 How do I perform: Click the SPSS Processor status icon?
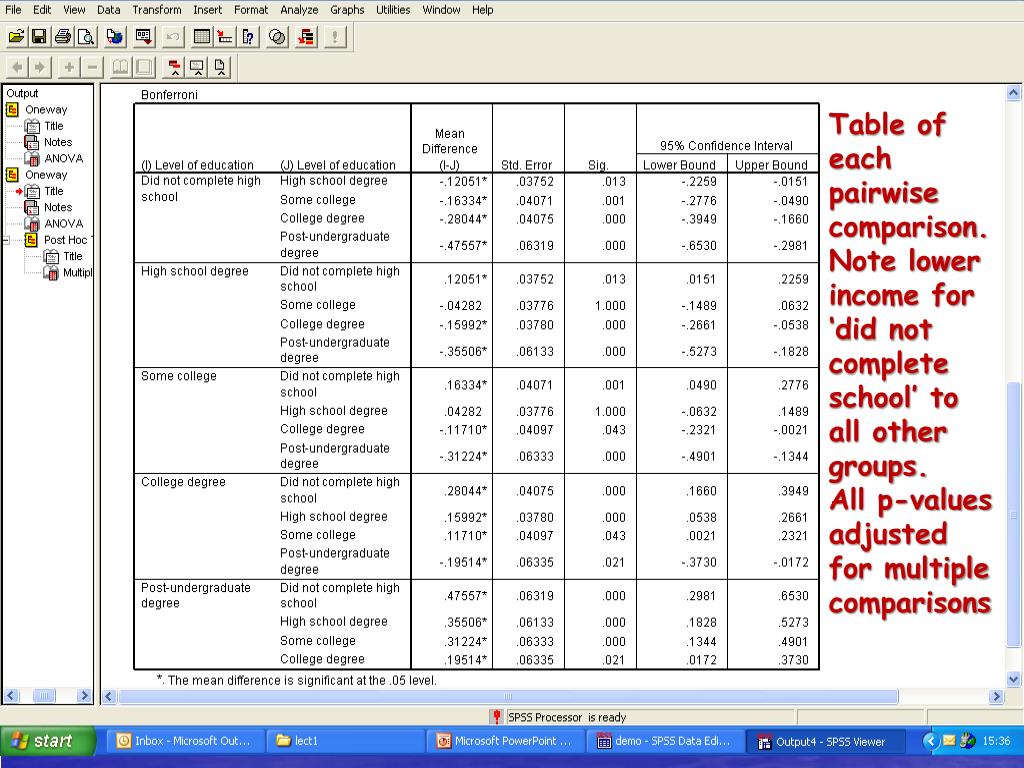click(x=497, y=717)
